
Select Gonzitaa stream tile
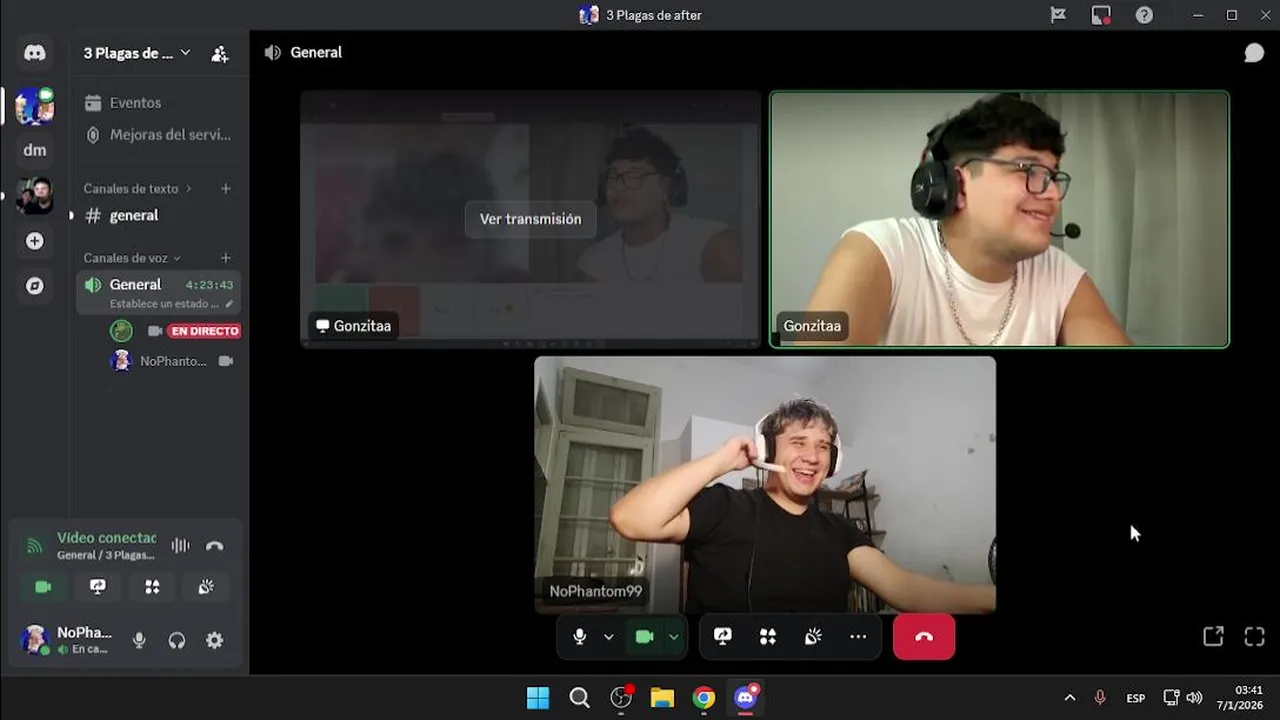(x=530, y=219)
